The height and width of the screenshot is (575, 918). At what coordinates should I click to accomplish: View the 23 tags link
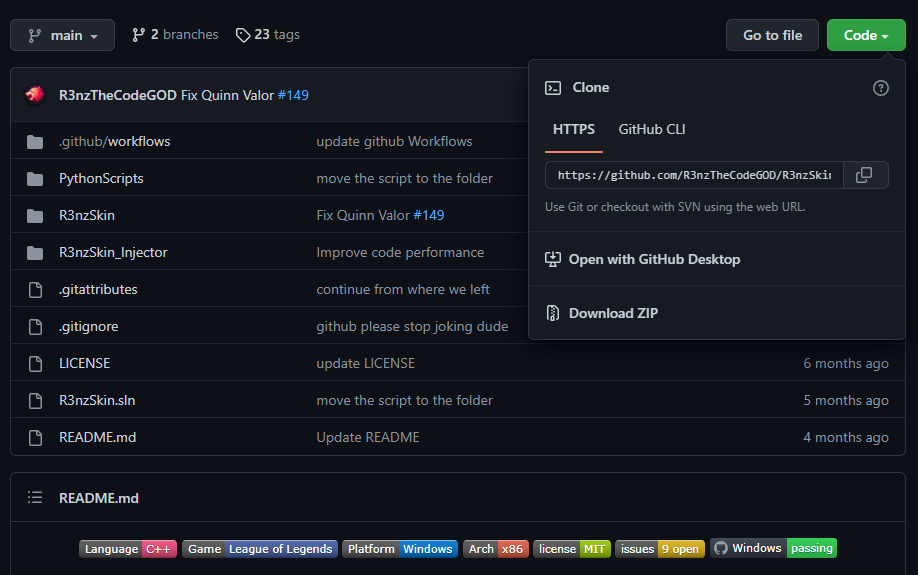tap(268, 35)
